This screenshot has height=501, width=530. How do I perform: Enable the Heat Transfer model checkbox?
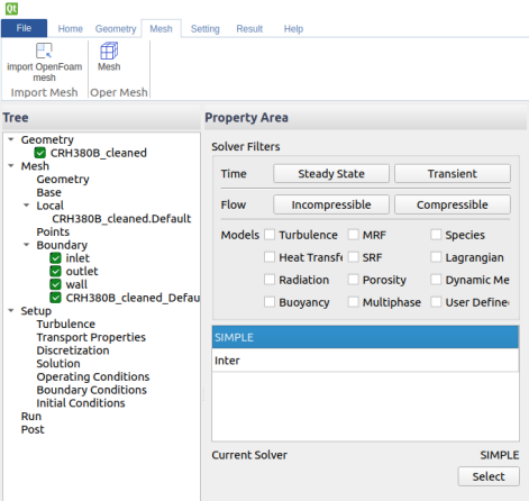click(269, 257)
